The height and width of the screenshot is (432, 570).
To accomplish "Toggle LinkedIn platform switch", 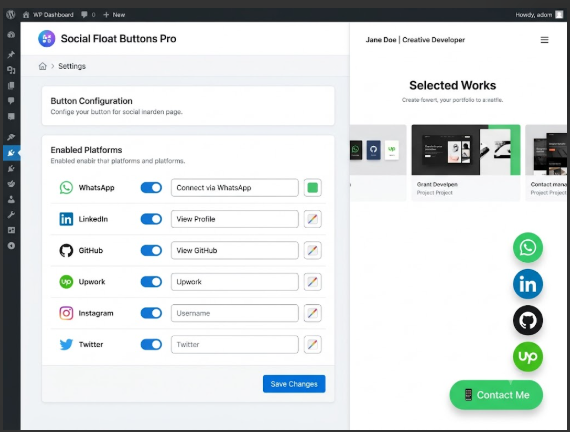I will coord(151,219).
